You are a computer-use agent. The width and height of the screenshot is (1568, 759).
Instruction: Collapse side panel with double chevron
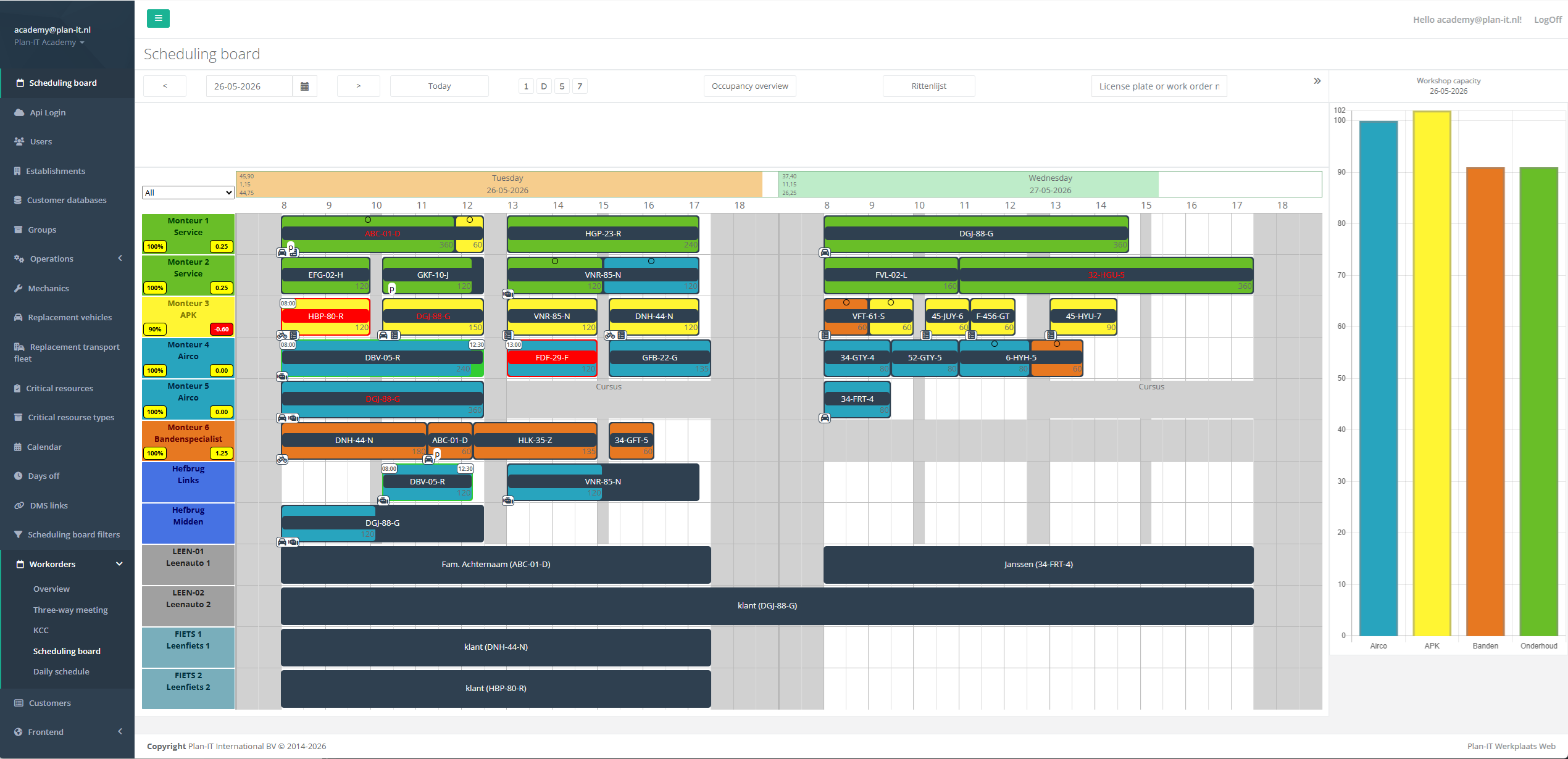pyautogui.click(x=1317, y=81)
